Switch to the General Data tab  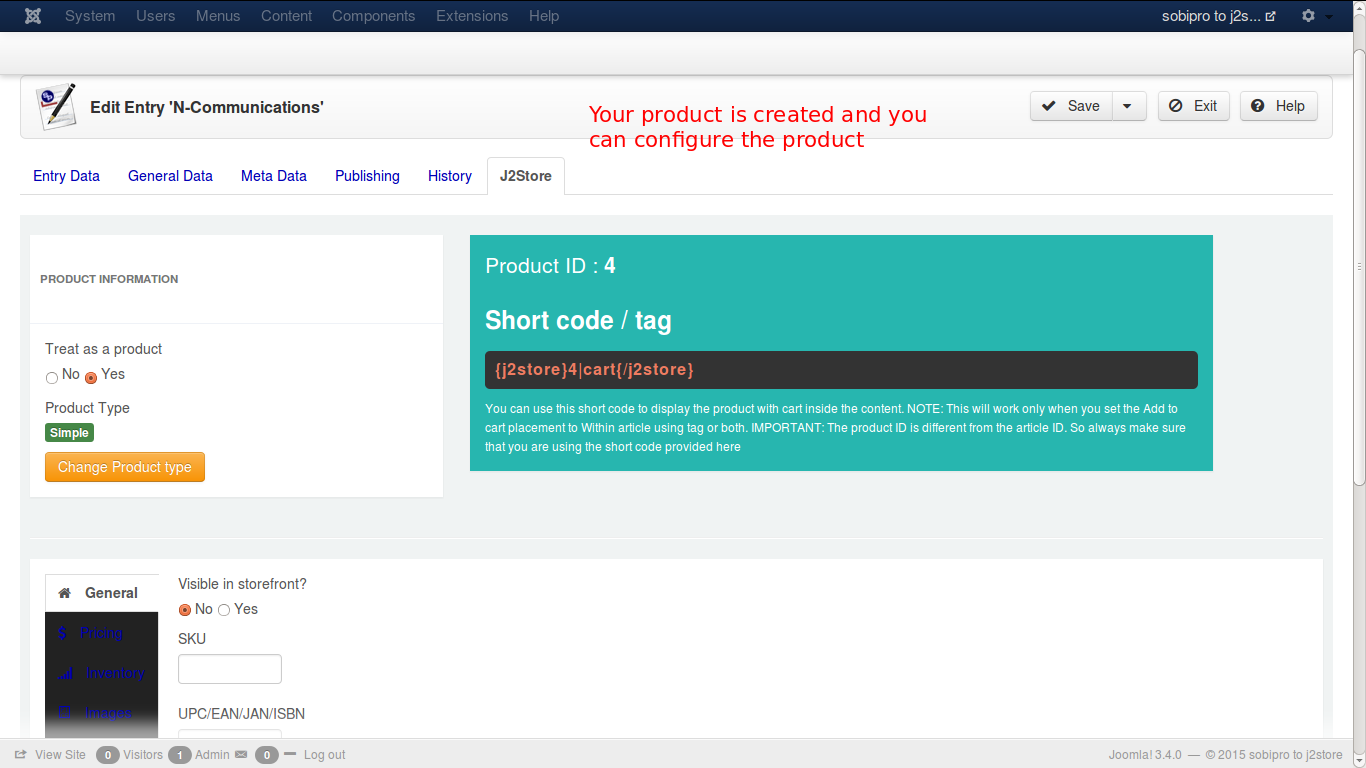pos(170,176)
